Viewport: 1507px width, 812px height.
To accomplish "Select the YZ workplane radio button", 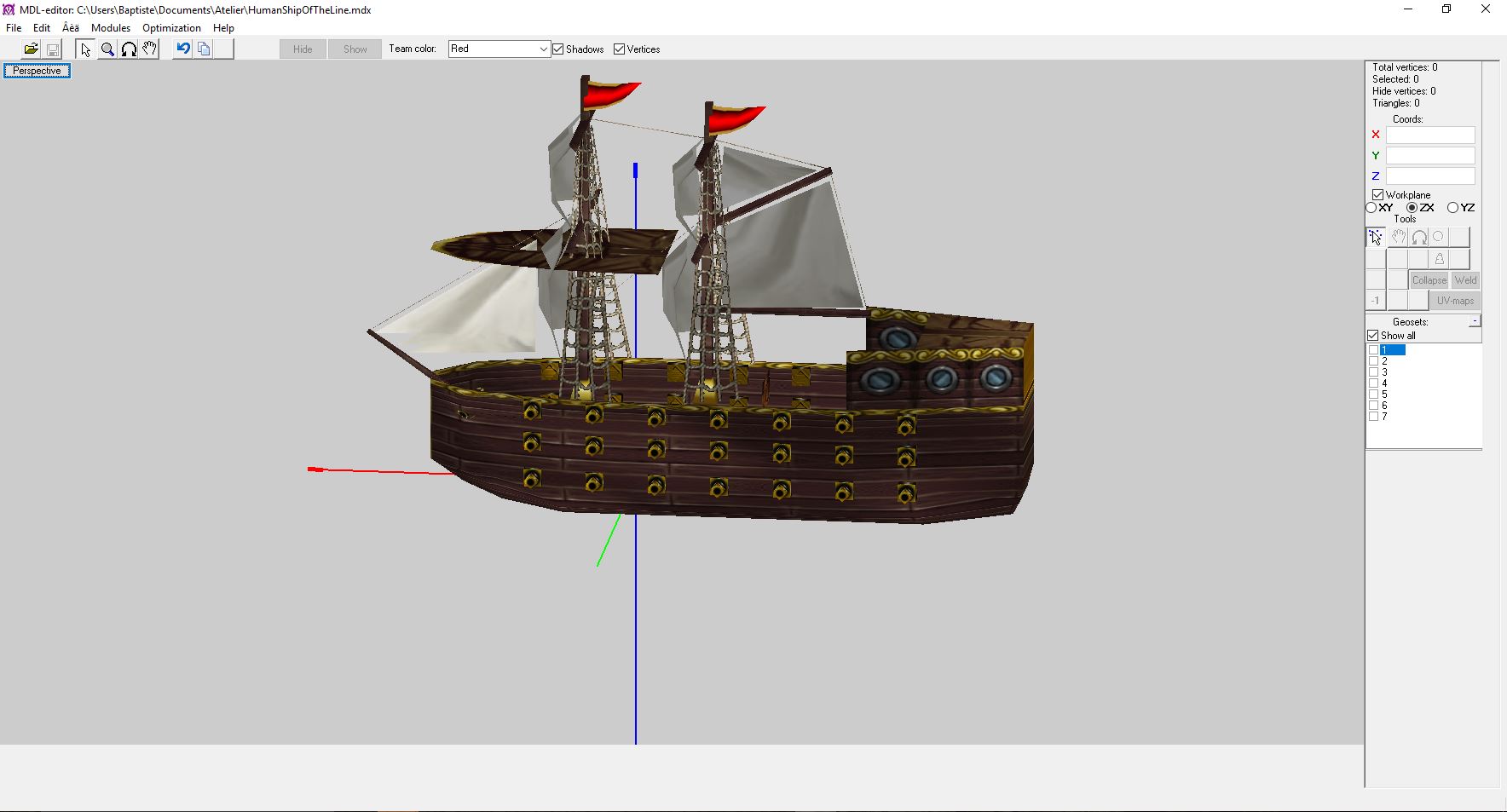I will [x=1452, y=208].
